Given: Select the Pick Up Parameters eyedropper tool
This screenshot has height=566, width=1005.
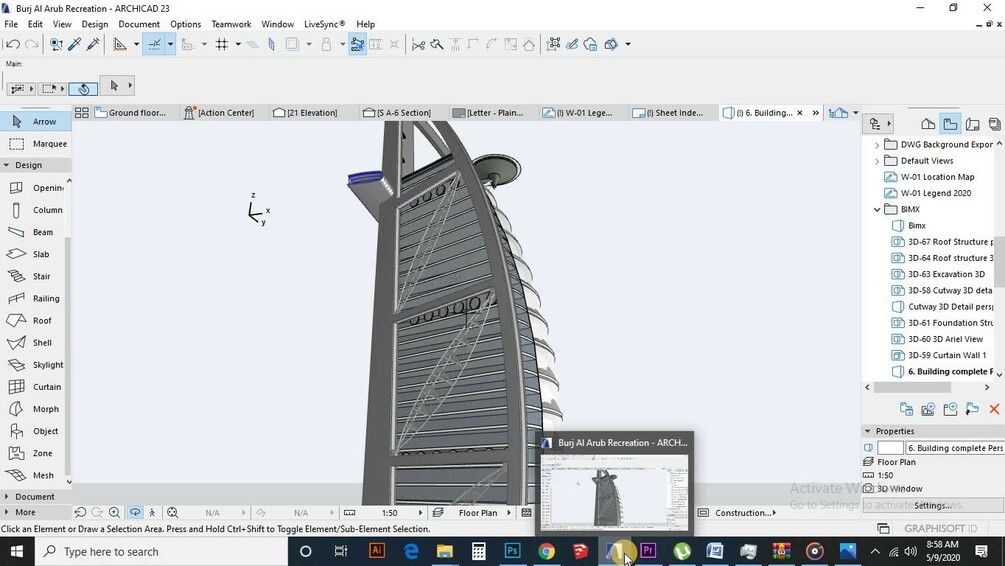Looking at the screenshot, I should pos(74,44).
